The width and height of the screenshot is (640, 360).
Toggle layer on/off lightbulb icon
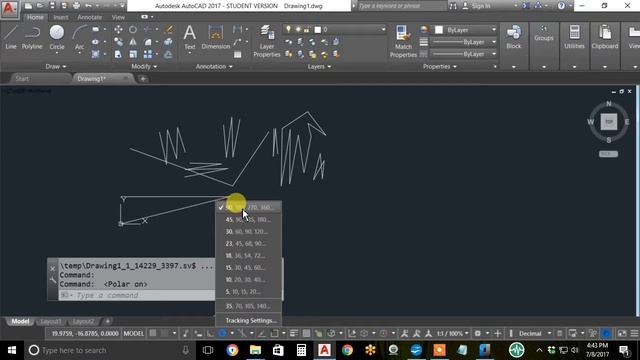coord(289,29)
